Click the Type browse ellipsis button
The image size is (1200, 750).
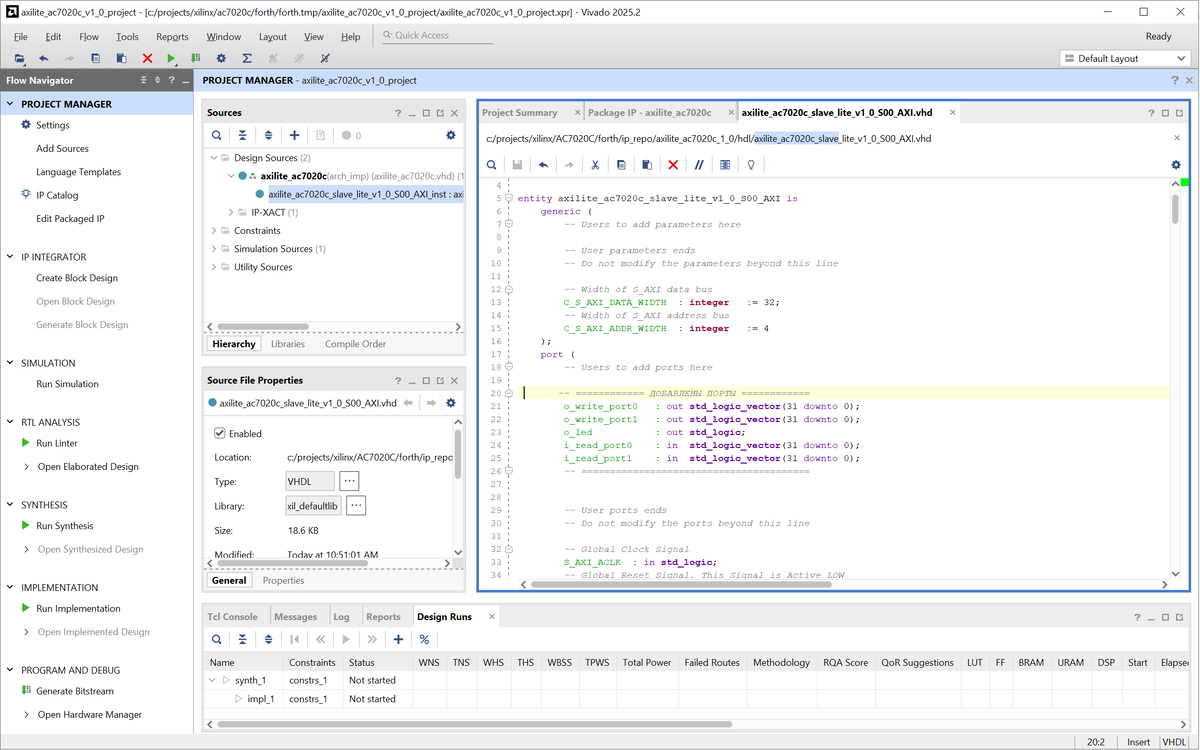(x=349, y=481)
